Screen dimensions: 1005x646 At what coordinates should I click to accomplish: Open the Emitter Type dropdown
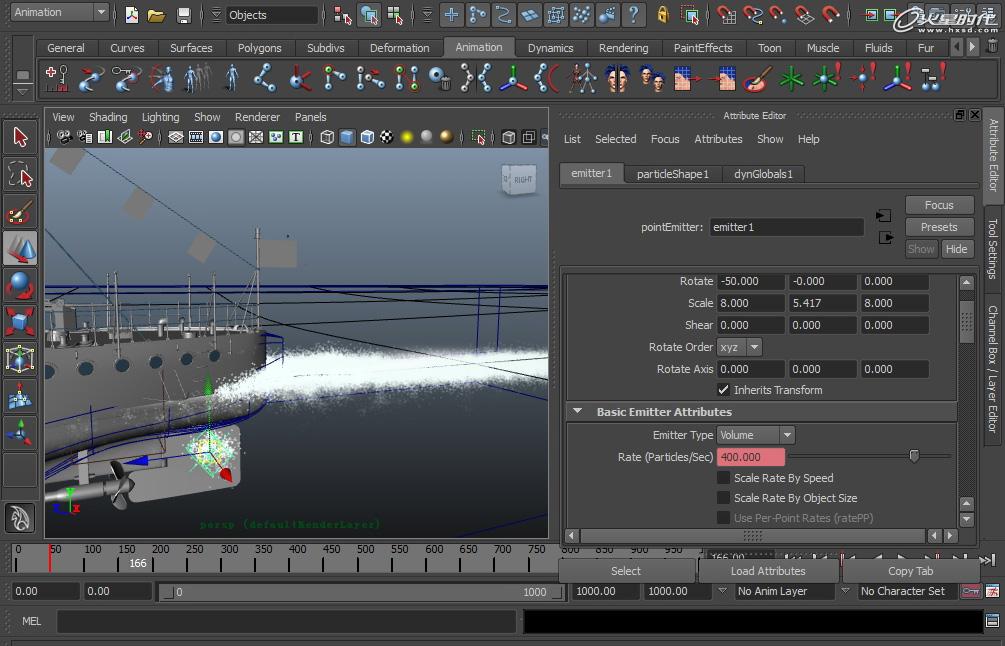(x=756, y=435)
